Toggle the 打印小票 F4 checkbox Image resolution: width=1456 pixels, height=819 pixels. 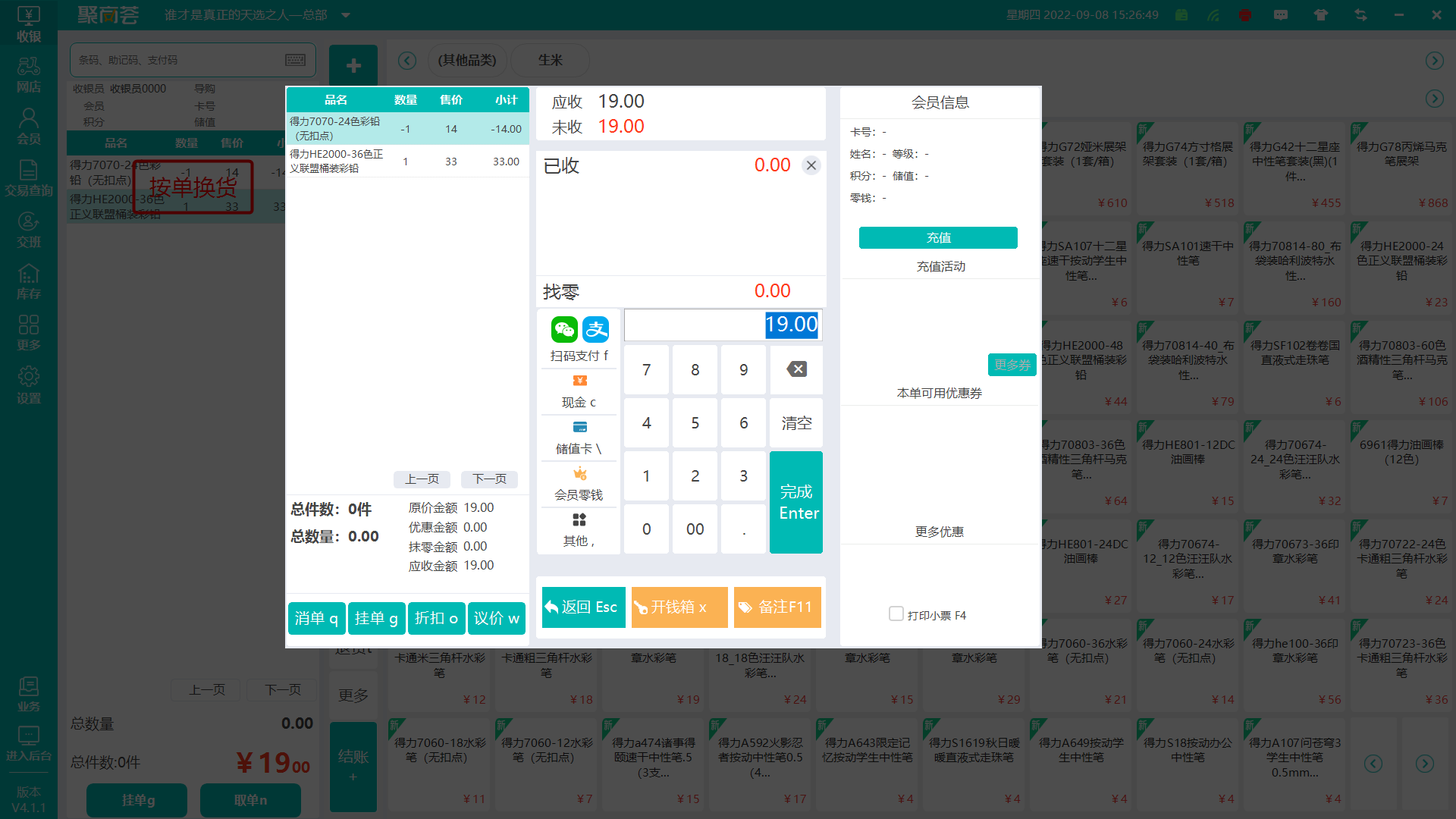[896, 613]
